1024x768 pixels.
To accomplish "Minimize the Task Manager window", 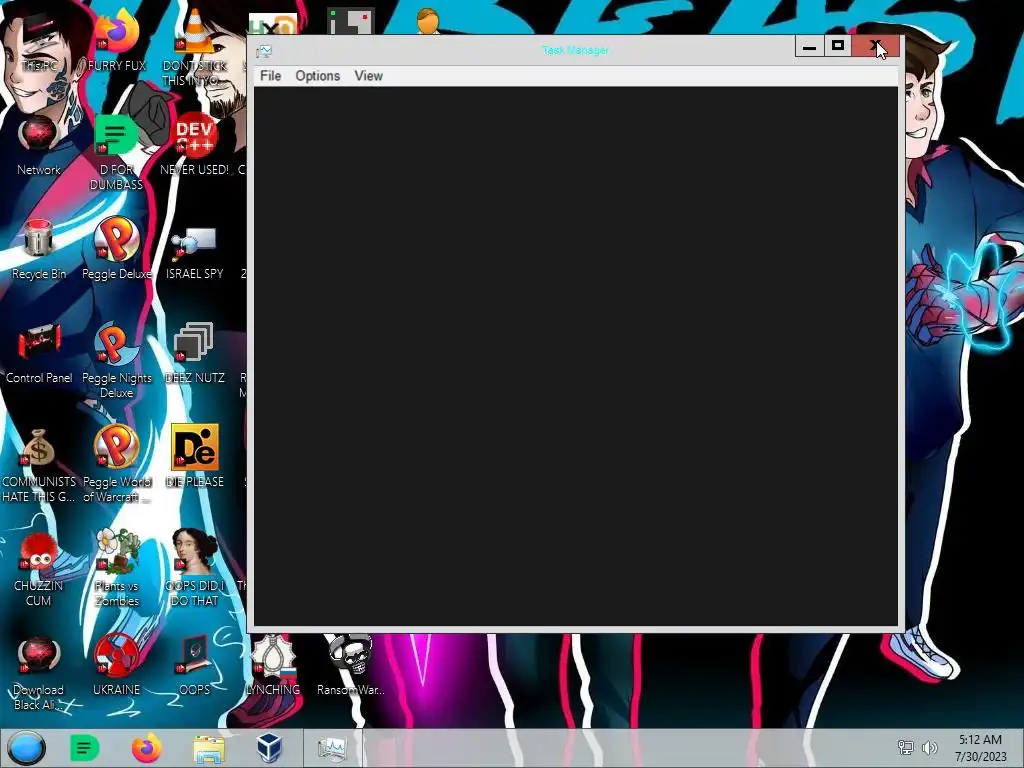I will pyautogui.click(x=809, y=46).
